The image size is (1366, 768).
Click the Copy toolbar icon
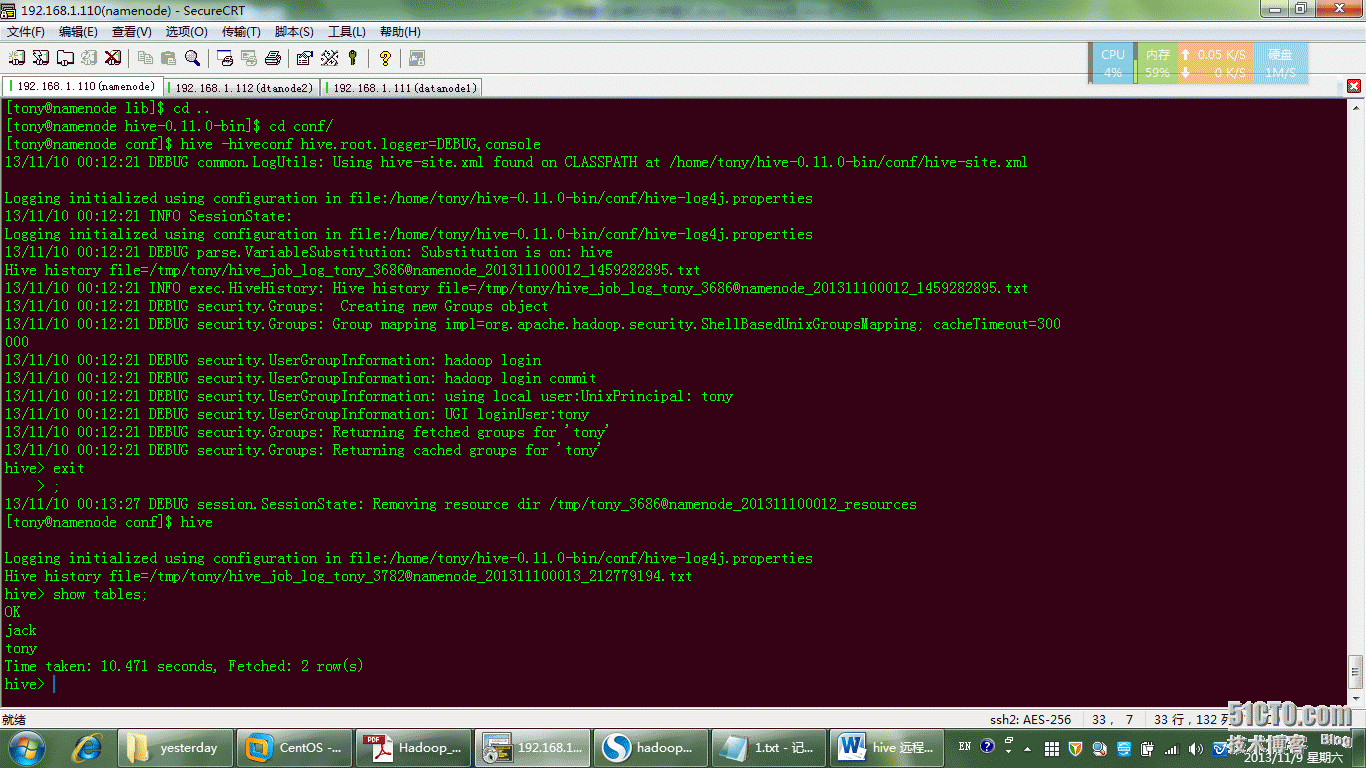(x=145, y=58)
